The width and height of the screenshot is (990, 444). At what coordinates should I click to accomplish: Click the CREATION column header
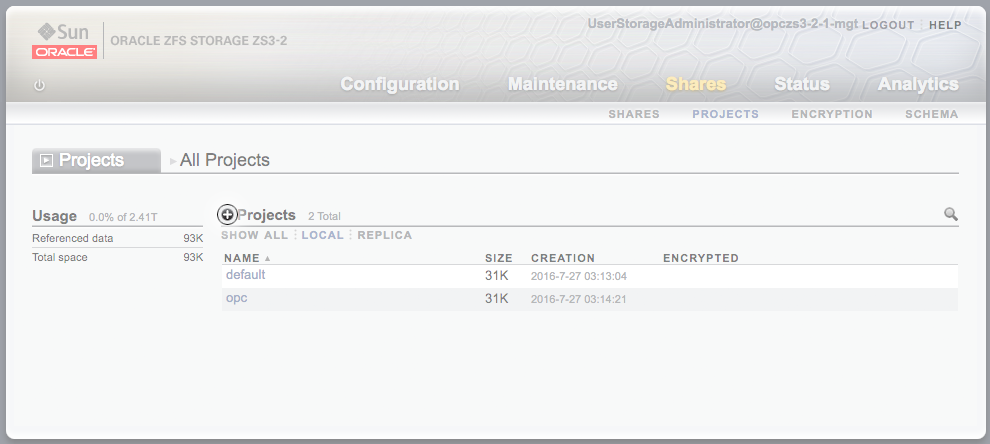[563, 258]
